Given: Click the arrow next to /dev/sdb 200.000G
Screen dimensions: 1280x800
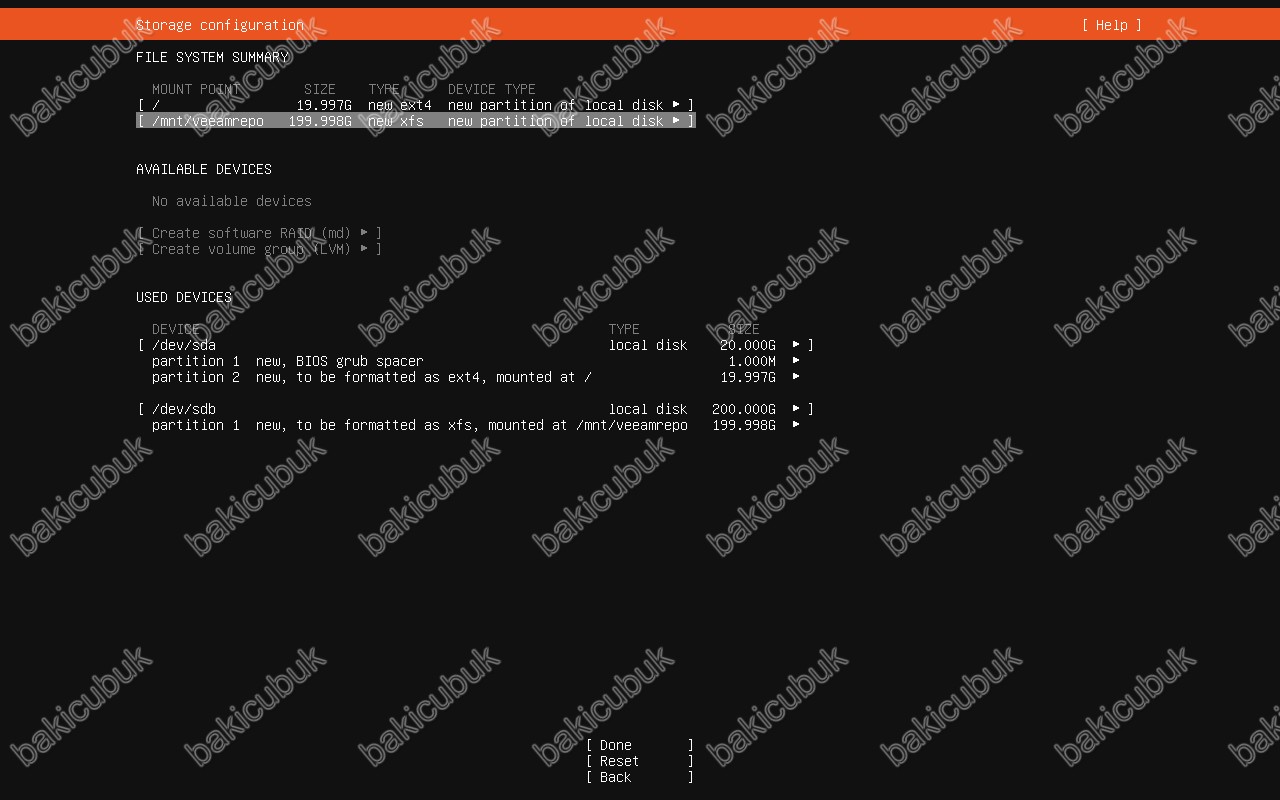Looking at the screenshot, I should tap(796, 409).
